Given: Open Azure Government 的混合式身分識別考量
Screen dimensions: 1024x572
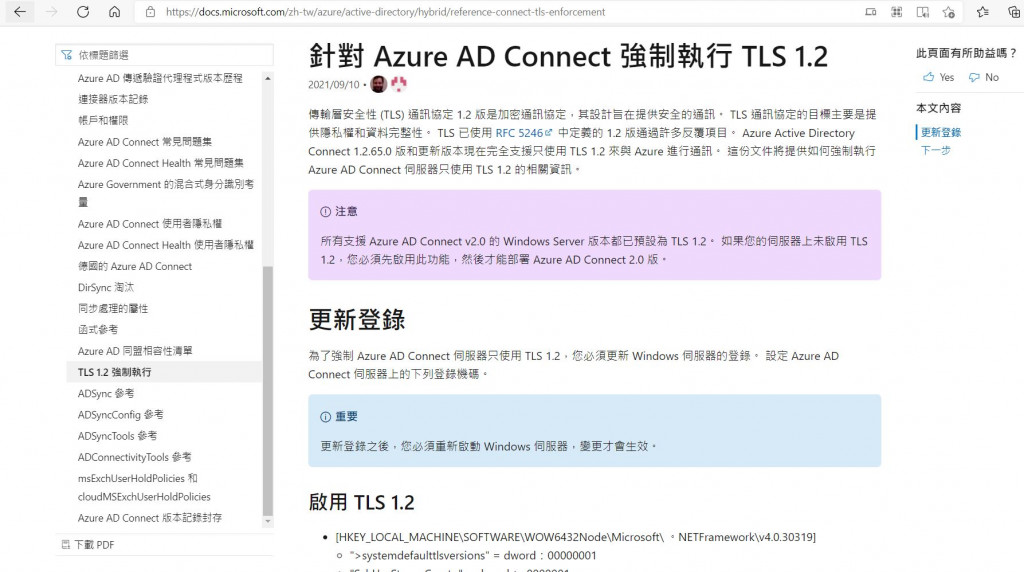Looking at the screenshot, I should pos(166,193).
